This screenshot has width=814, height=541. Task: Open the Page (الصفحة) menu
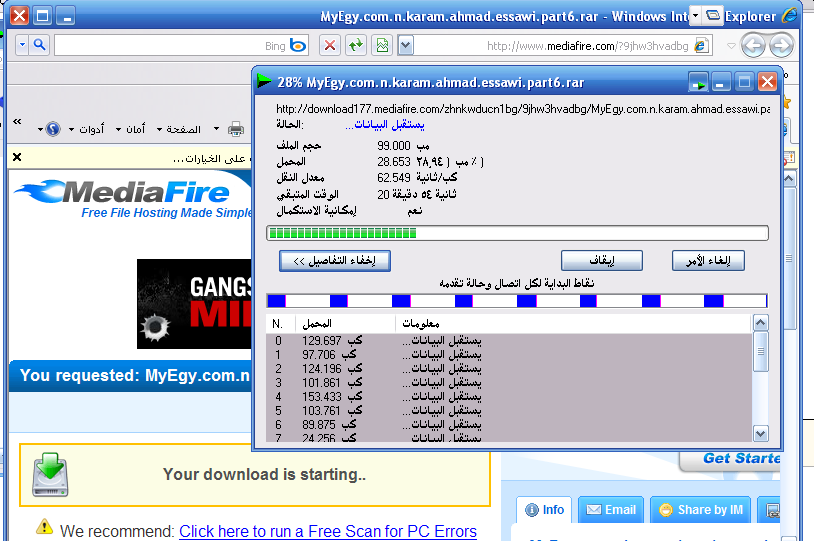point(183,129)
